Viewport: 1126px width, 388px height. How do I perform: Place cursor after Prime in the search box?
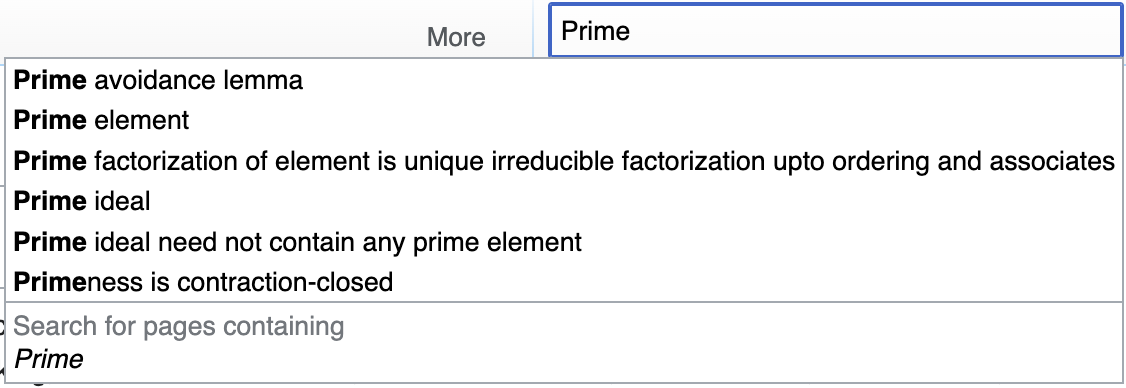pos(632,31)
